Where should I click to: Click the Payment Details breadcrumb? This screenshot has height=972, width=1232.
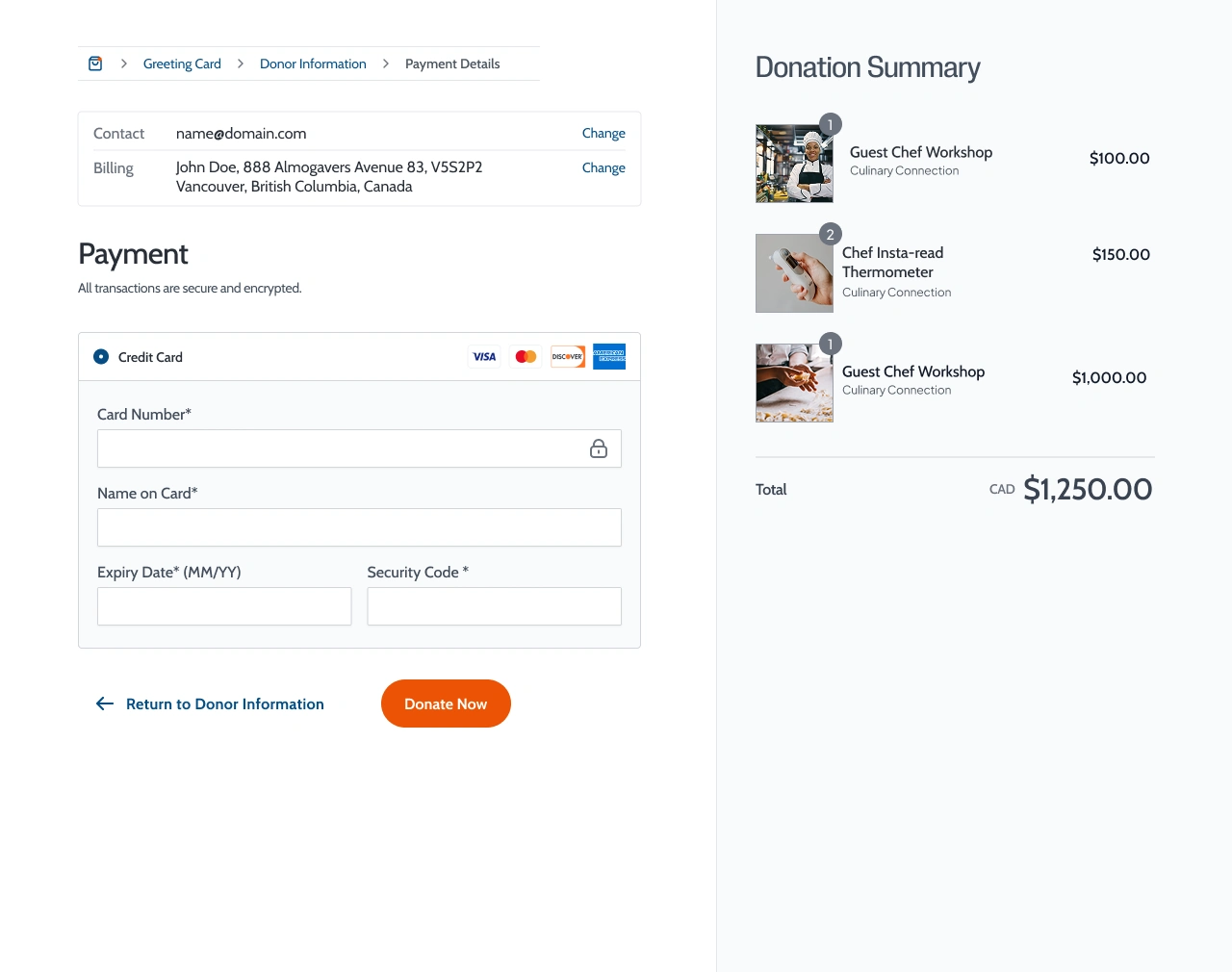452,64
